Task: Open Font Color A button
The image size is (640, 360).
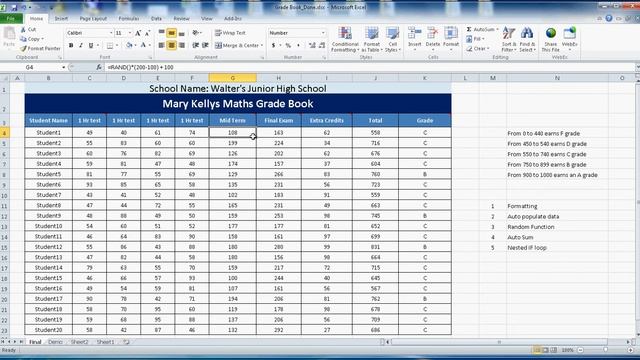Action: pyautogui.click(x=143, y=45)
